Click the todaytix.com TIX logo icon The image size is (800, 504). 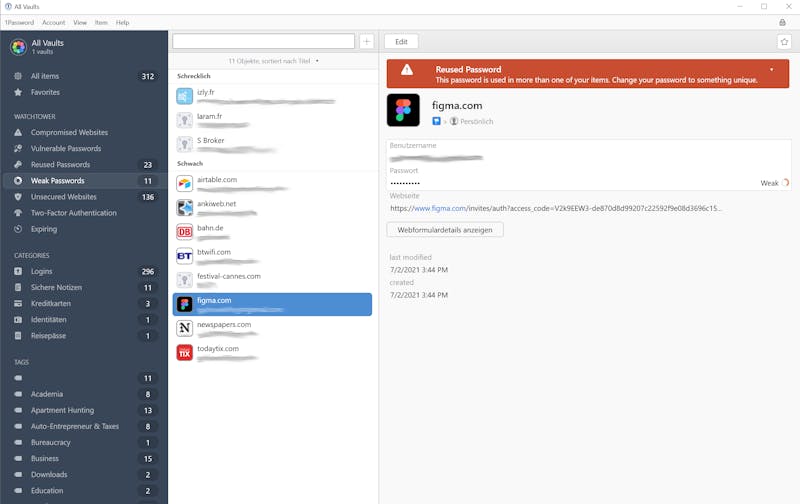pos(184,352)
